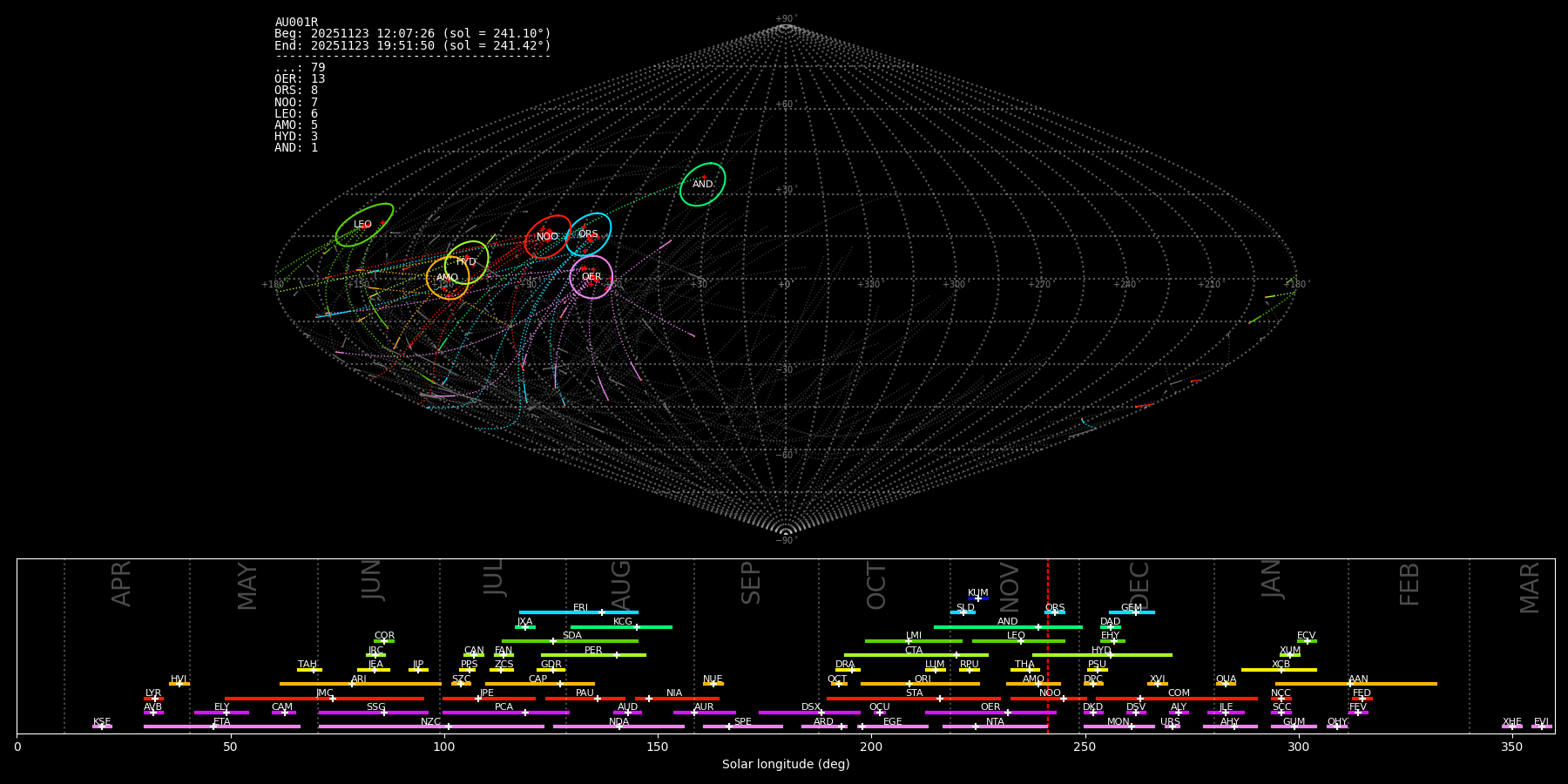The image size is (1568, 784).
Task: Select the 'OER: 13' count in legend
Action: tap(300, 79)
